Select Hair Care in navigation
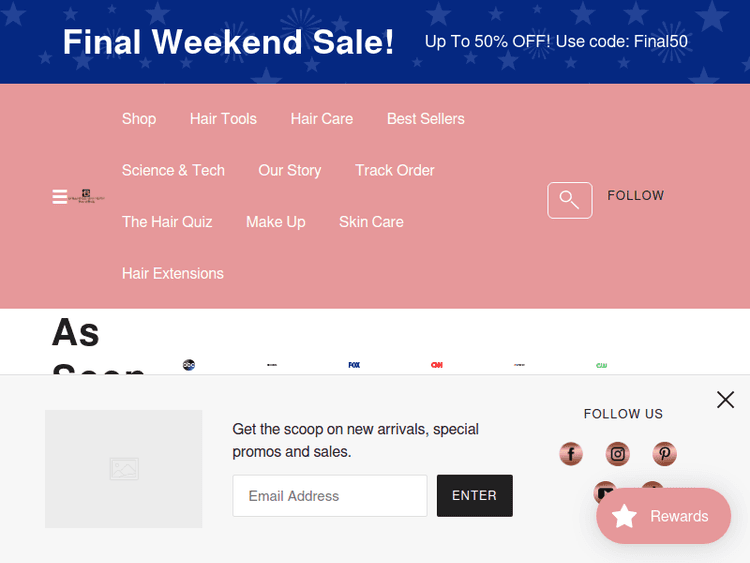 (x=322, y=119)
